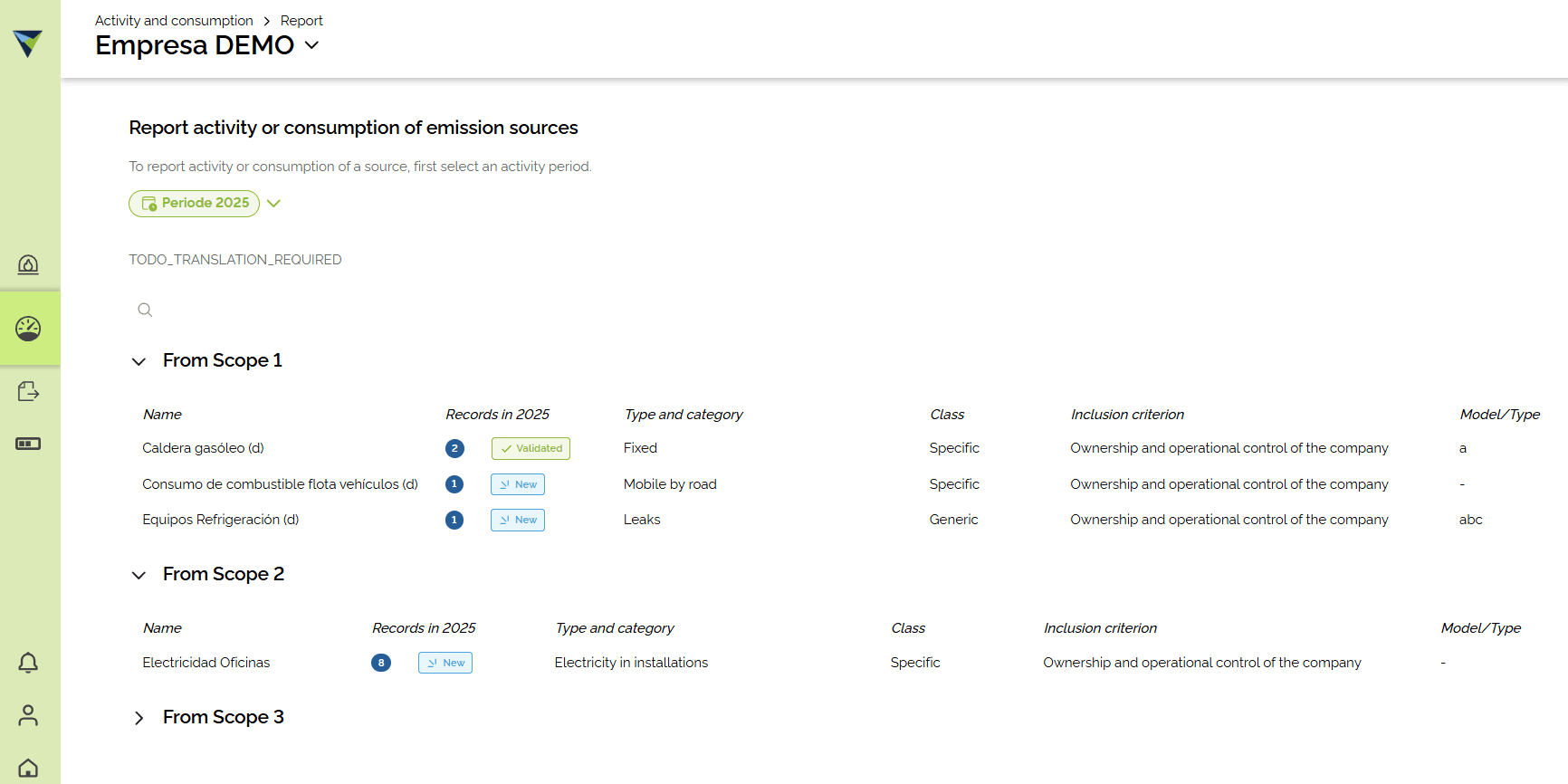Open Consumo de combustible flota vehículos (d)
1568x784 pixels.
pyautogui.click(x=280, y=484)
